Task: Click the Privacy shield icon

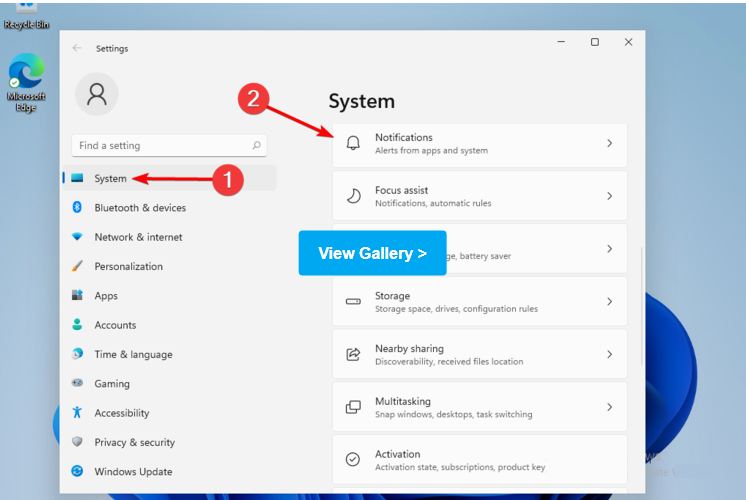Action: tap(77, 441)
